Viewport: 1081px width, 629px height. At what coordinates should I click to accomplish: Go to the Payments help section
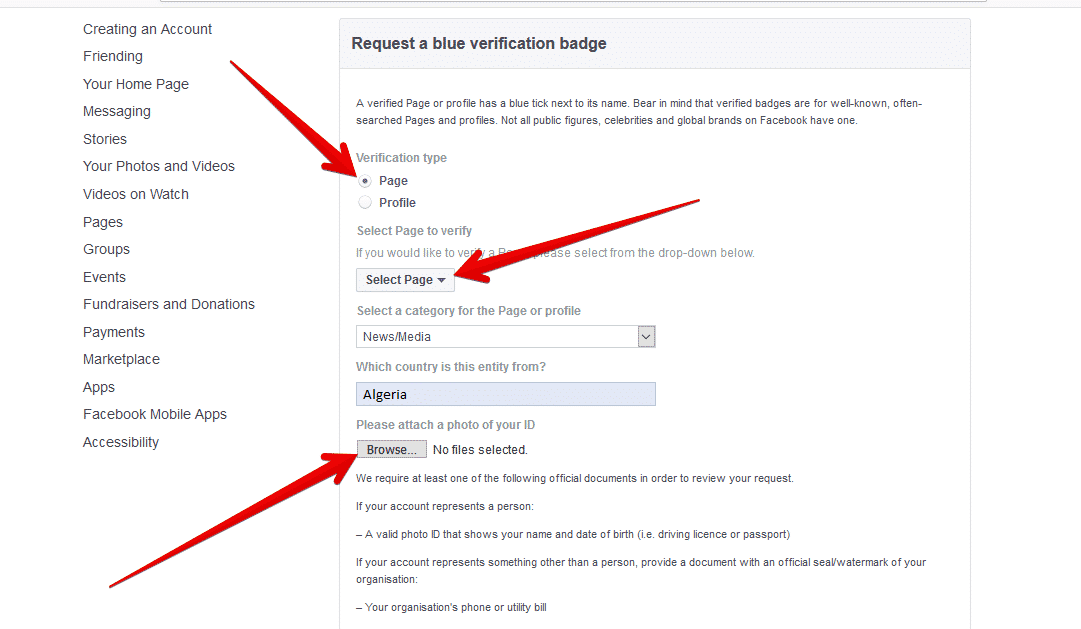[x=114, y=332]
